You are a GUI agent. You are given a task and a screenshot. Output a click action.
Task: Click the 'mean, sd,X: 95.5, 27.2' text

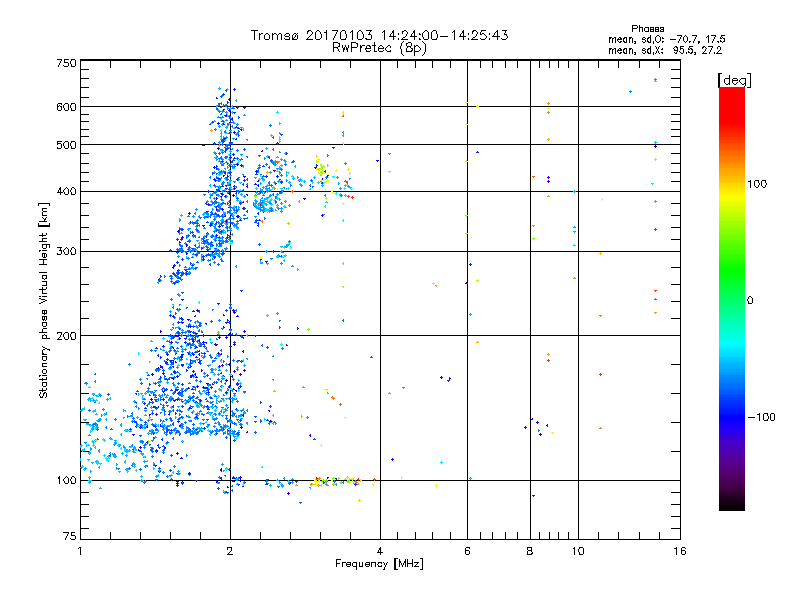pos(665,51)
